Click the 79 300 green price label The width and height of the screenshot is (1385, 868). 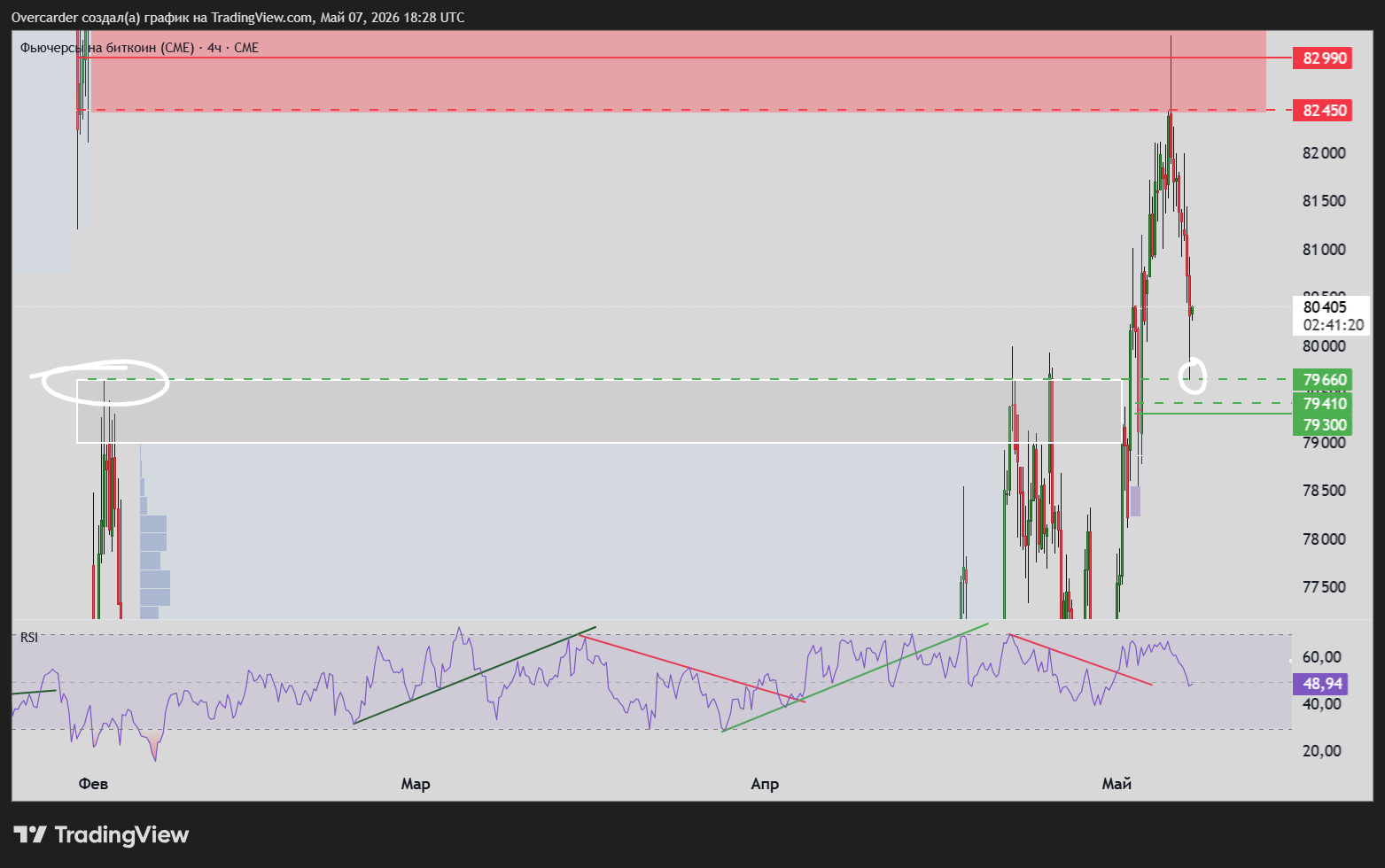pyautogui.click(x=1322, y=425)
